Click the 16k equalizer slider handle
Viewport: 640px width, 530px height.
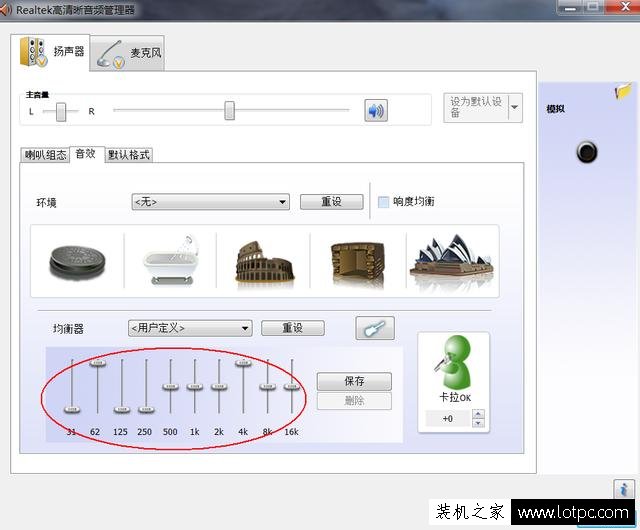pyautogui.click(x=292, y=386)
